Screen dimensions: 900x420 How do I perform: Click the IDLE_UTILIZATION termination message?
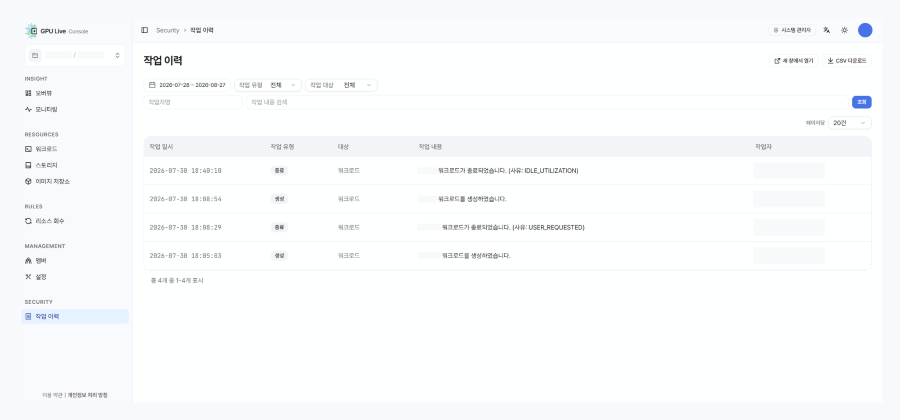click(509, 171)
